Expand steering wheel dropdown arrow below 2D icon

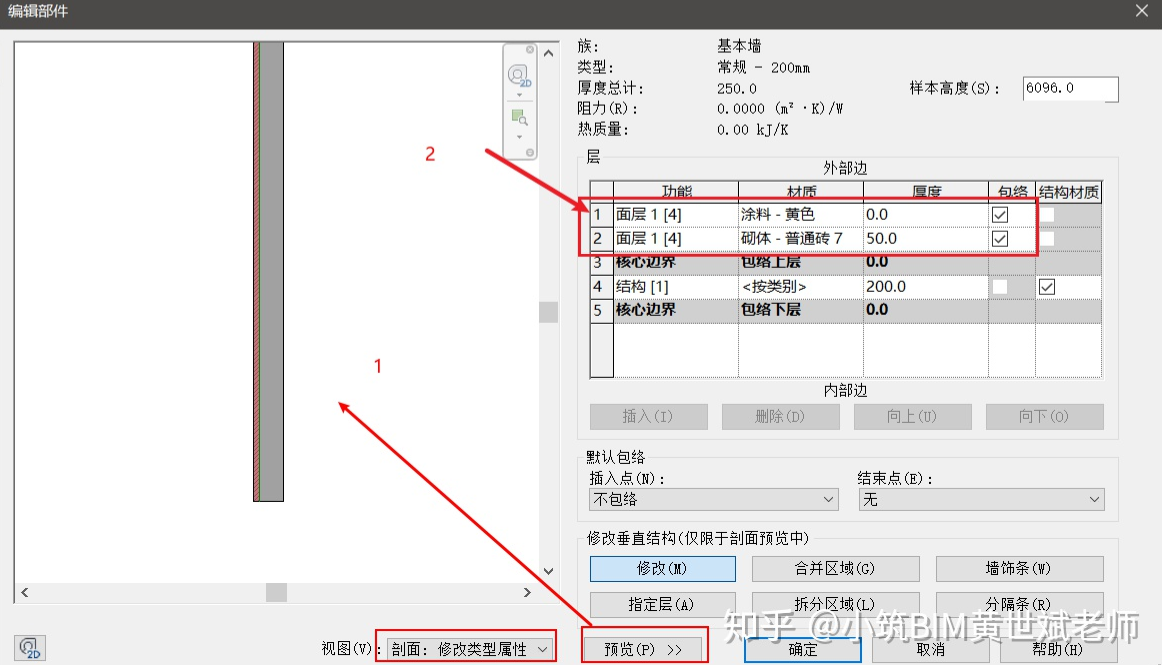coord(519,95)
